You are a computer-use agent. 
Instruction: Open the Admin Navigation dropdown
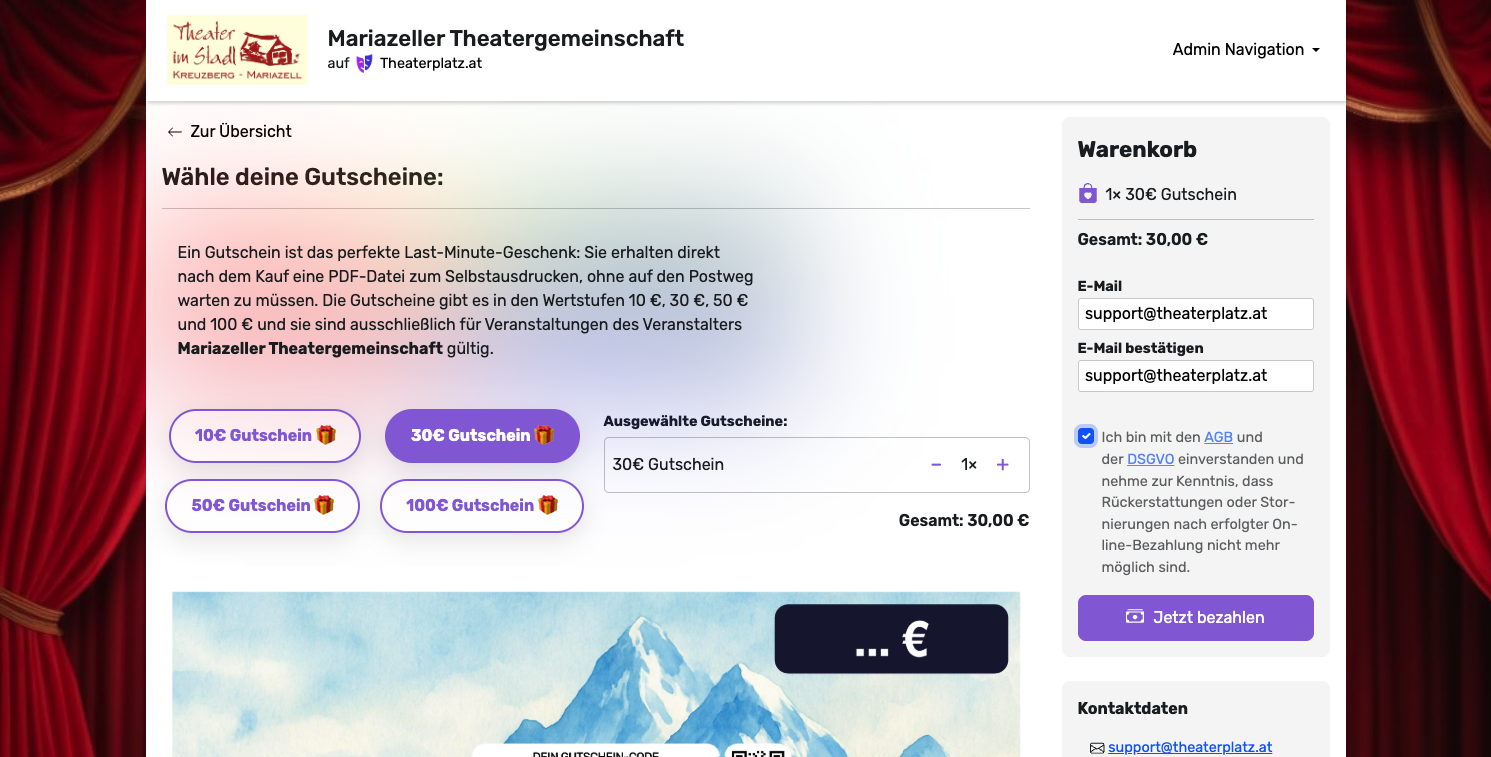click(1246, 50)
